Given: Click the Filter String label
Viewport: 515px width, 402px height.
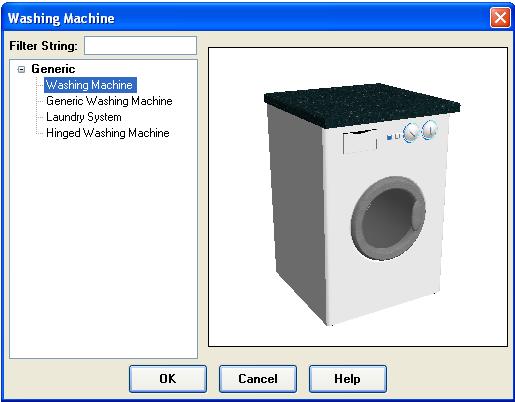Looking at the screenshot, I should 43,46.
